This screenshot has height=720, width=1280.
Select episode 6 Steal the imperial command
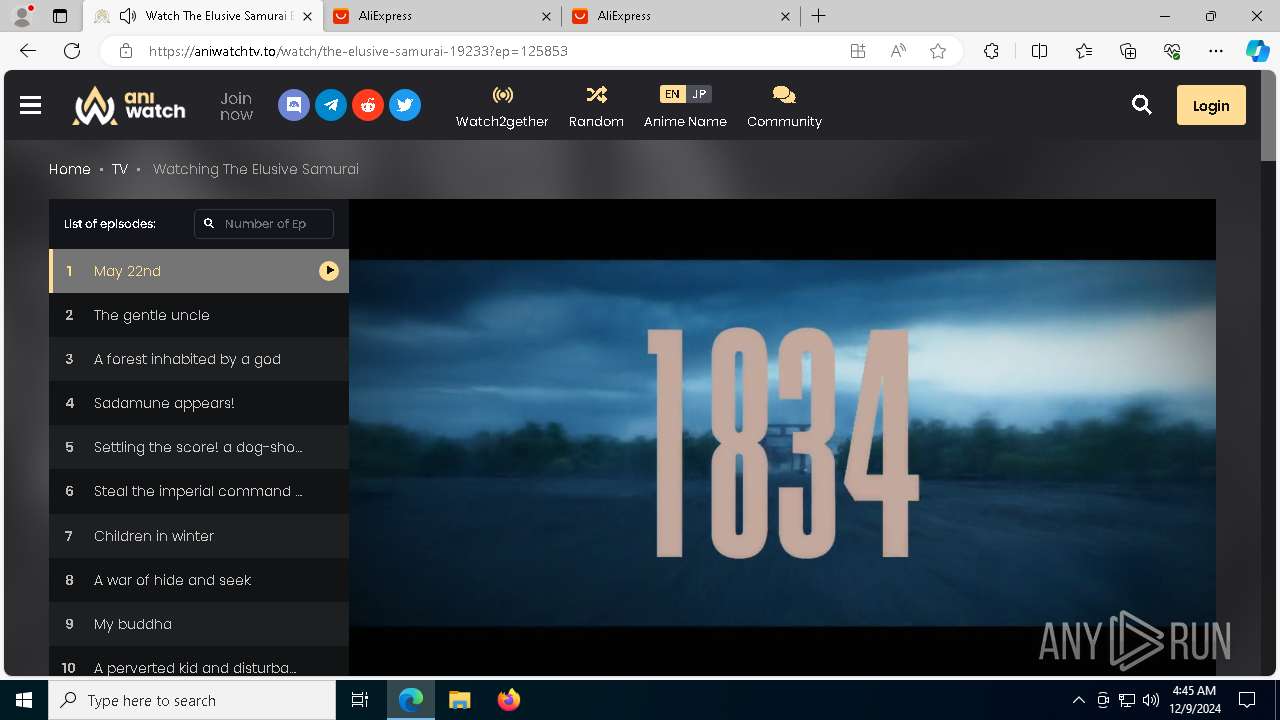pyautogui.click(x=199, y=491)
